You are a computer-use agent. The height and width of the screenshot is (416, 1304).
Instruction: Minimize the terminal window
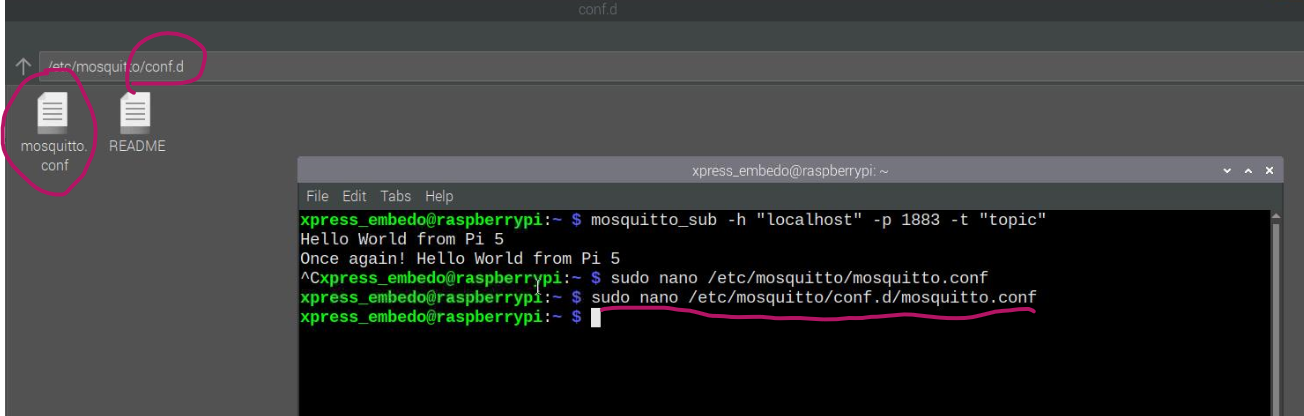coord(1228,171)
